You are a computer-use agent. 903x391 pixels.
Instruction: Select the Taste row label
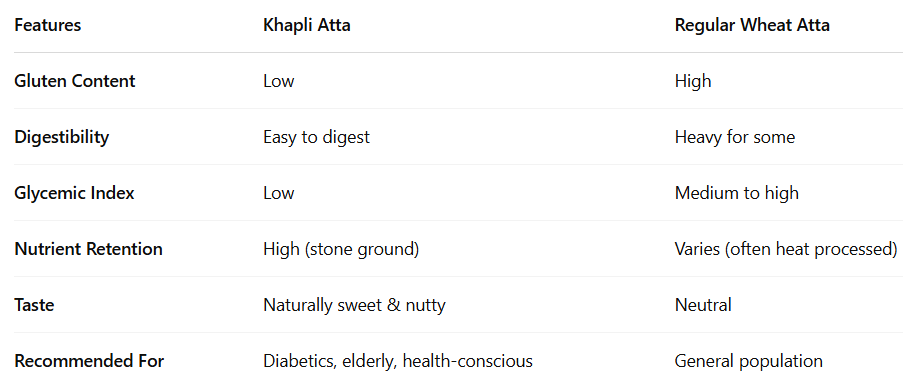(x=35, y=305)
